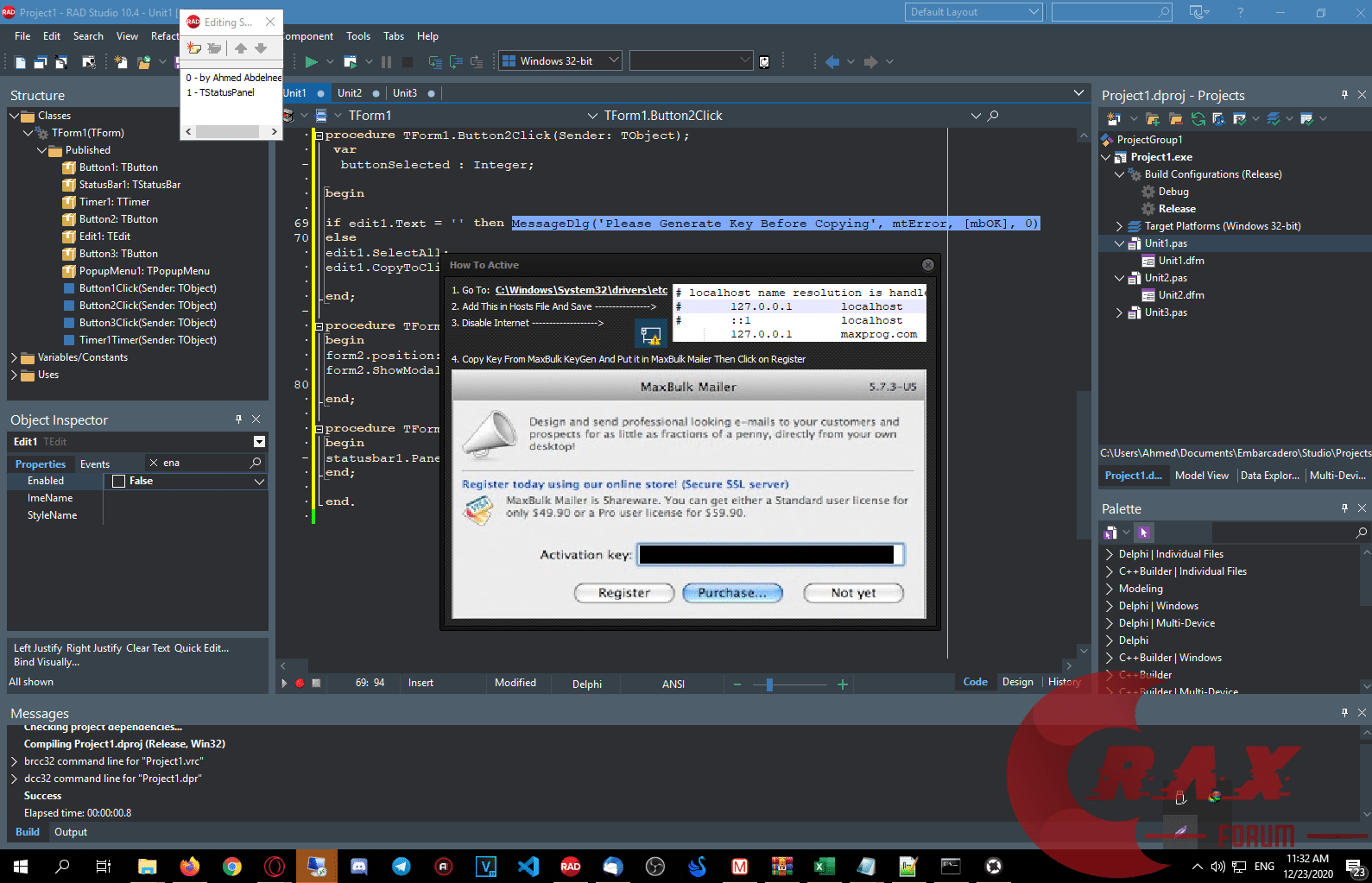
Task: Click the Forward navigation arrow
Action: [x=870, y=61]
